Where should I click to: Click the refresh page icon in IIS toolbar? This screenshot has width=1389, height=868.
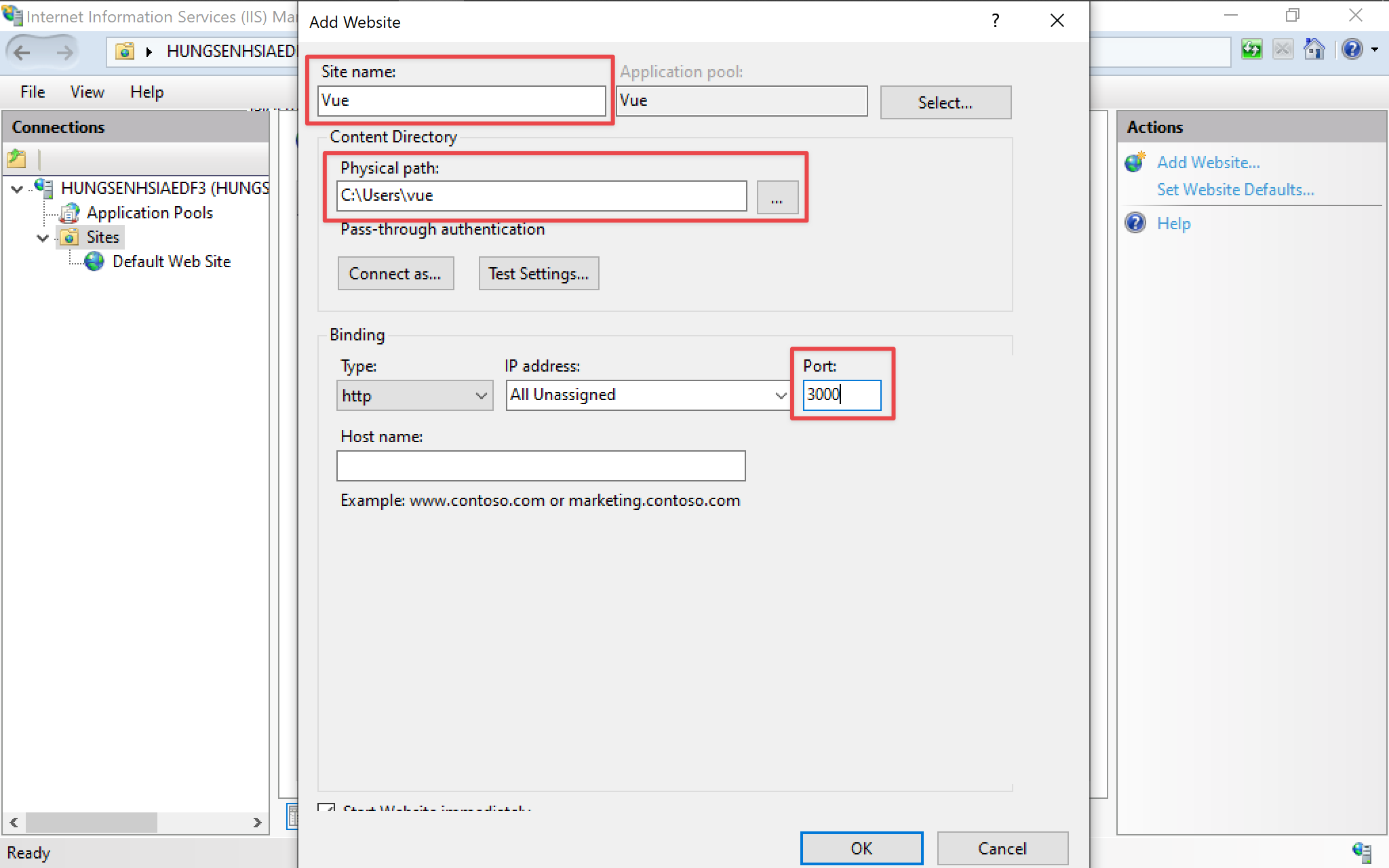point(1251,50)
